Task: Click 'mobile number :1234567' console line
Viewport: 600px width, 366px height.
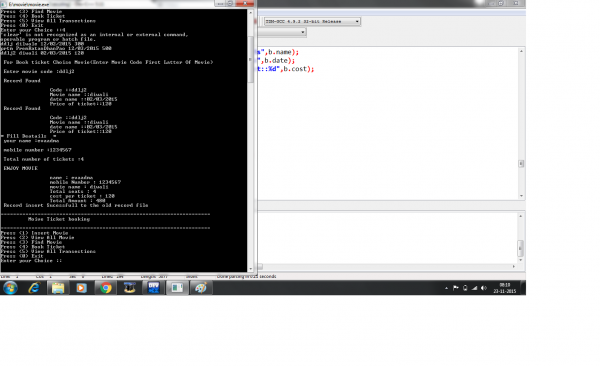Action: (x=38, y=150)
